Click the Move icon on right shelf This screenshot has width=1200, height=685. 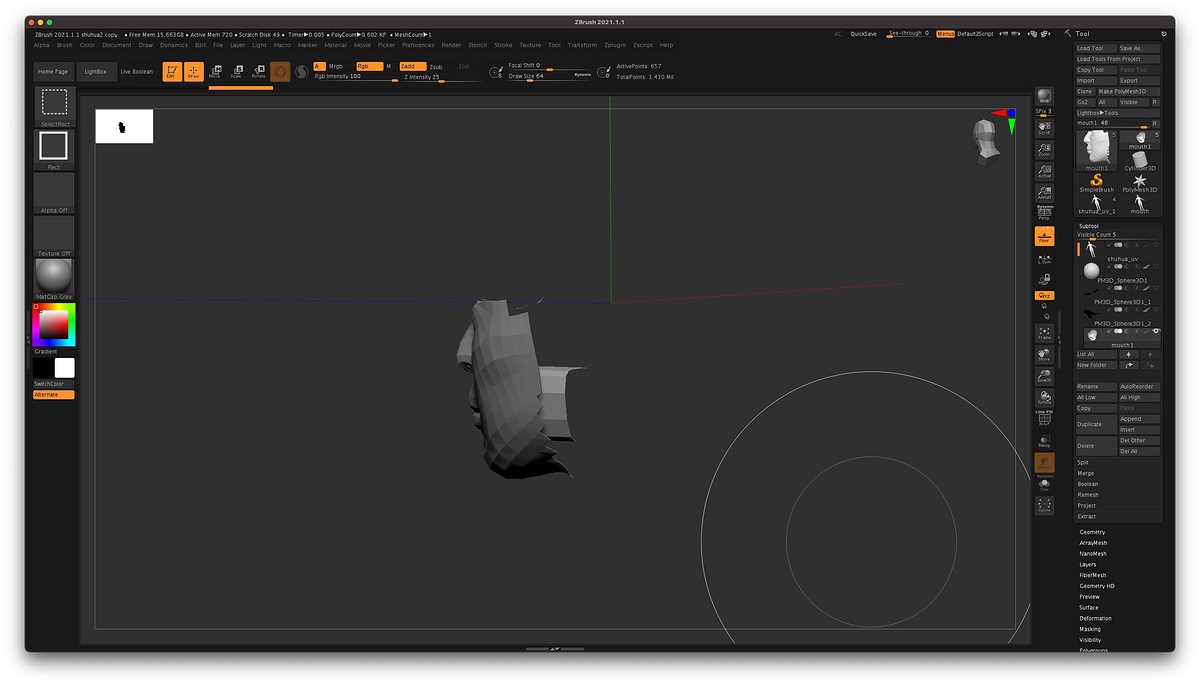[x=1044, y=355]
